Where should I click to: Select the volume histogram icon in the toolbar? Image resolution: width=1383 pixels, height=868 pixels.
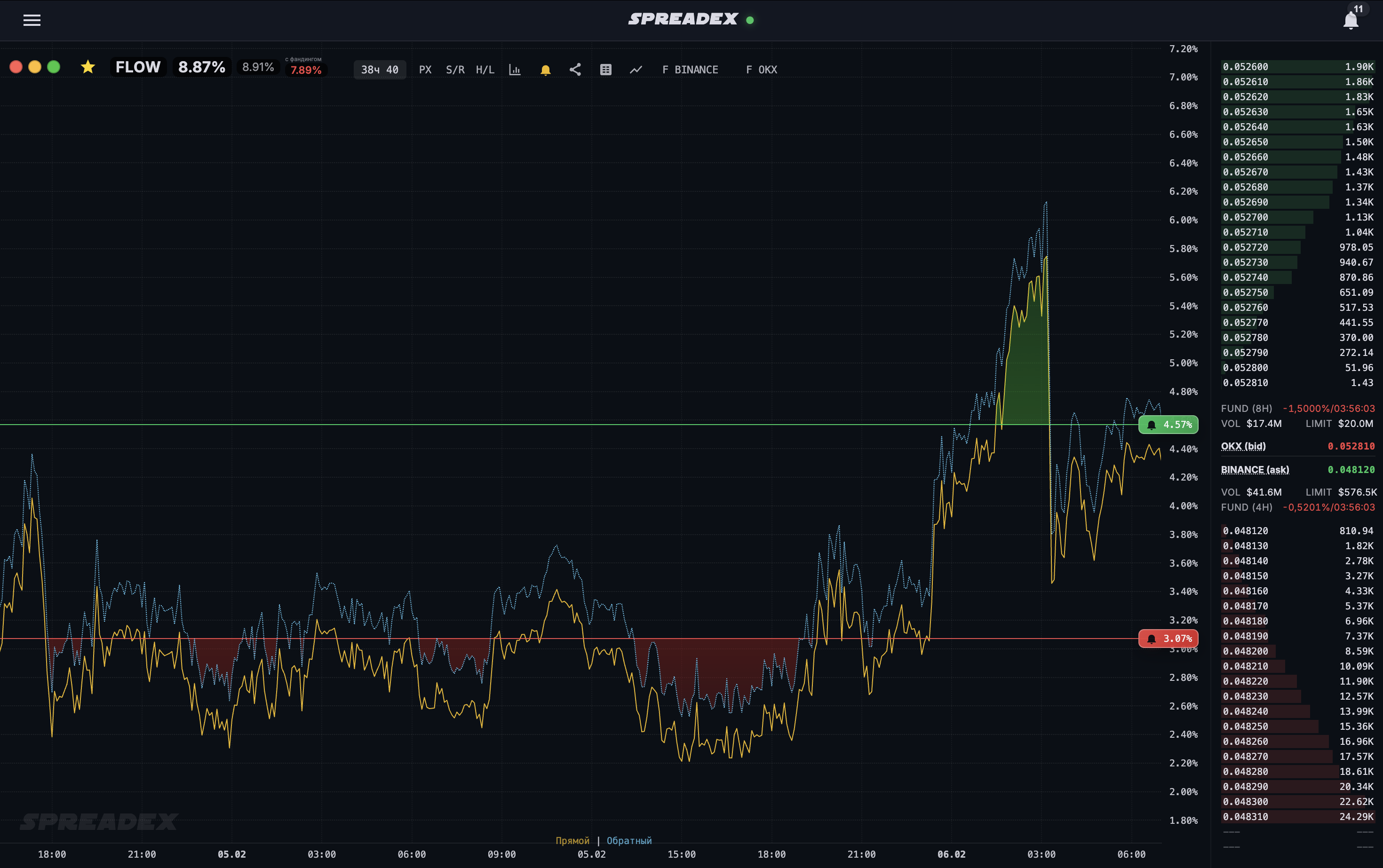515,70
